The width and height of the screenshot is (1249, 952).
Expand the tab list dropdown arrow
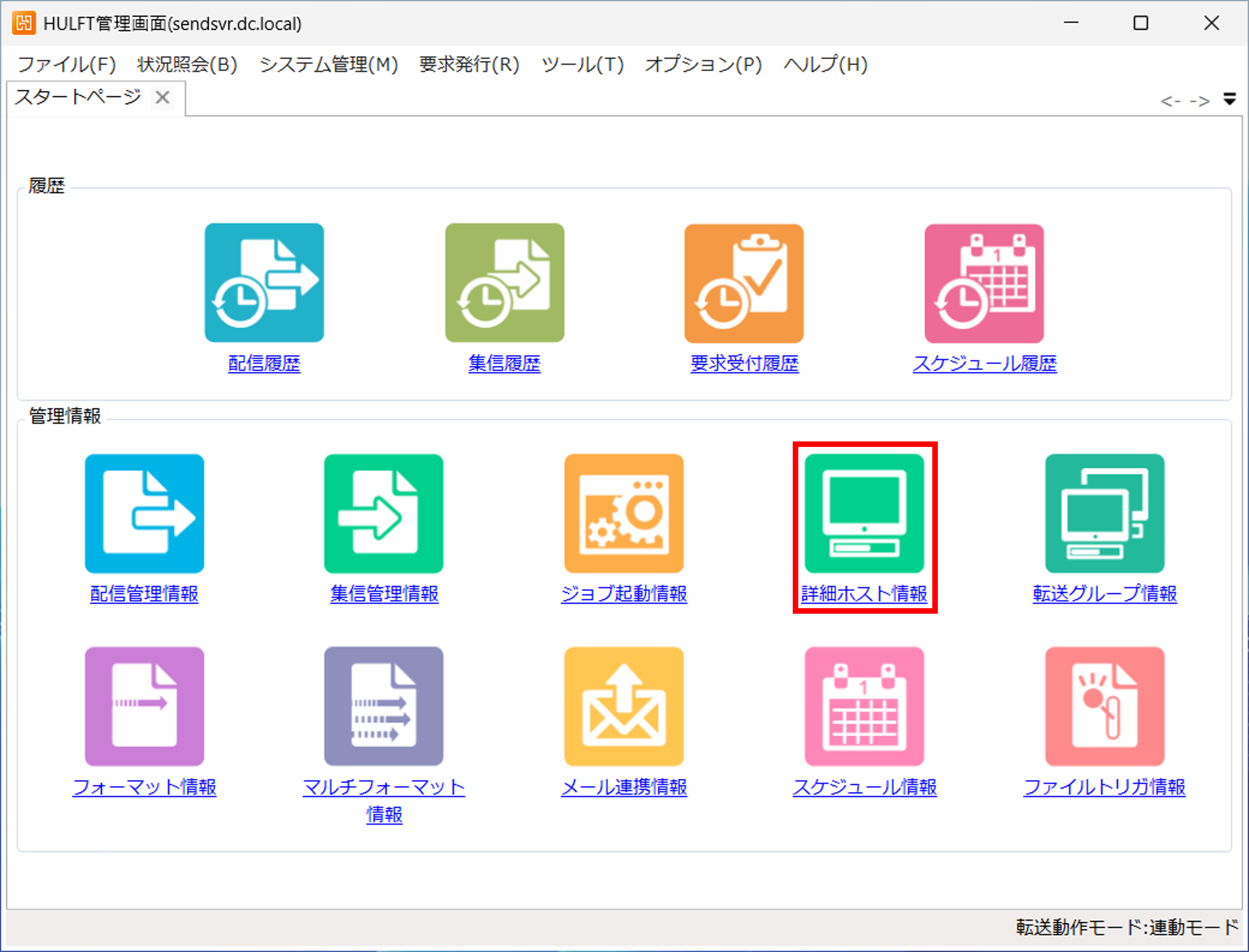pos(1229,99)
